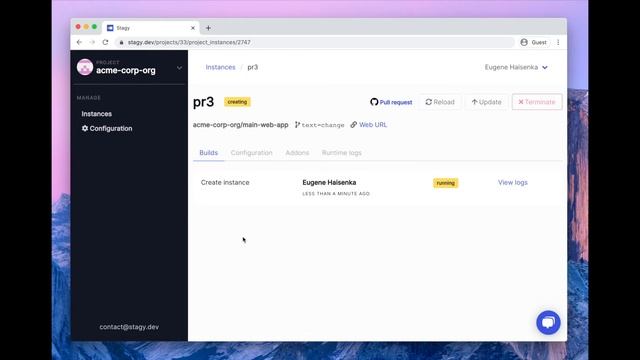Click the Create instance build row label
The width and height of the screenshot is (640, 360).
[225, 182]
